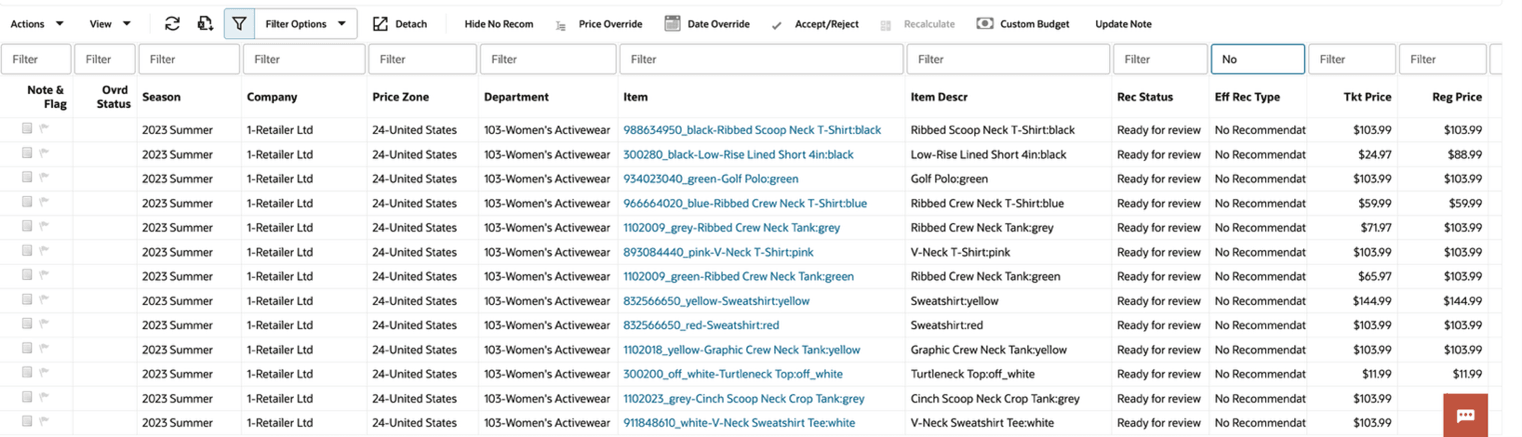
Task: Click the Tkt Price filter field
Action: pyautogui.click(x=1352, y=59)
